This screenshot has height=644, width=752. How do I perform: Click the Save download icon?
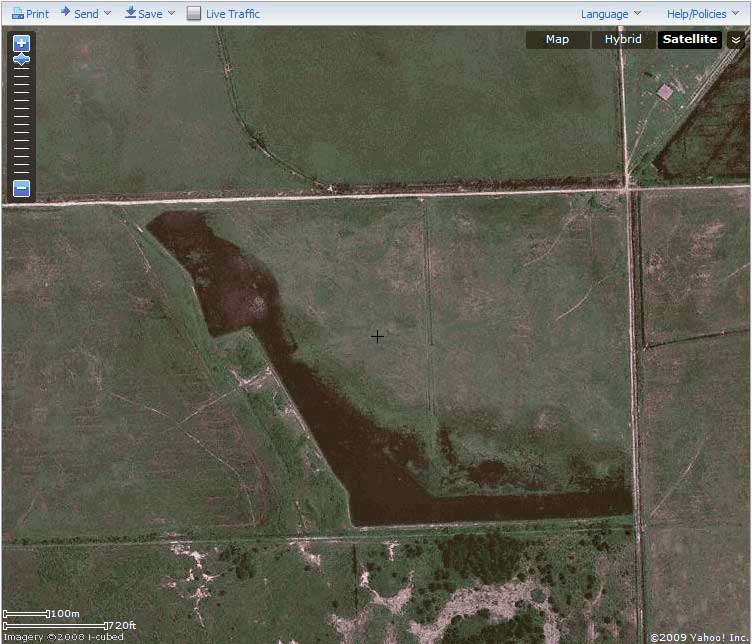point(130,12)
